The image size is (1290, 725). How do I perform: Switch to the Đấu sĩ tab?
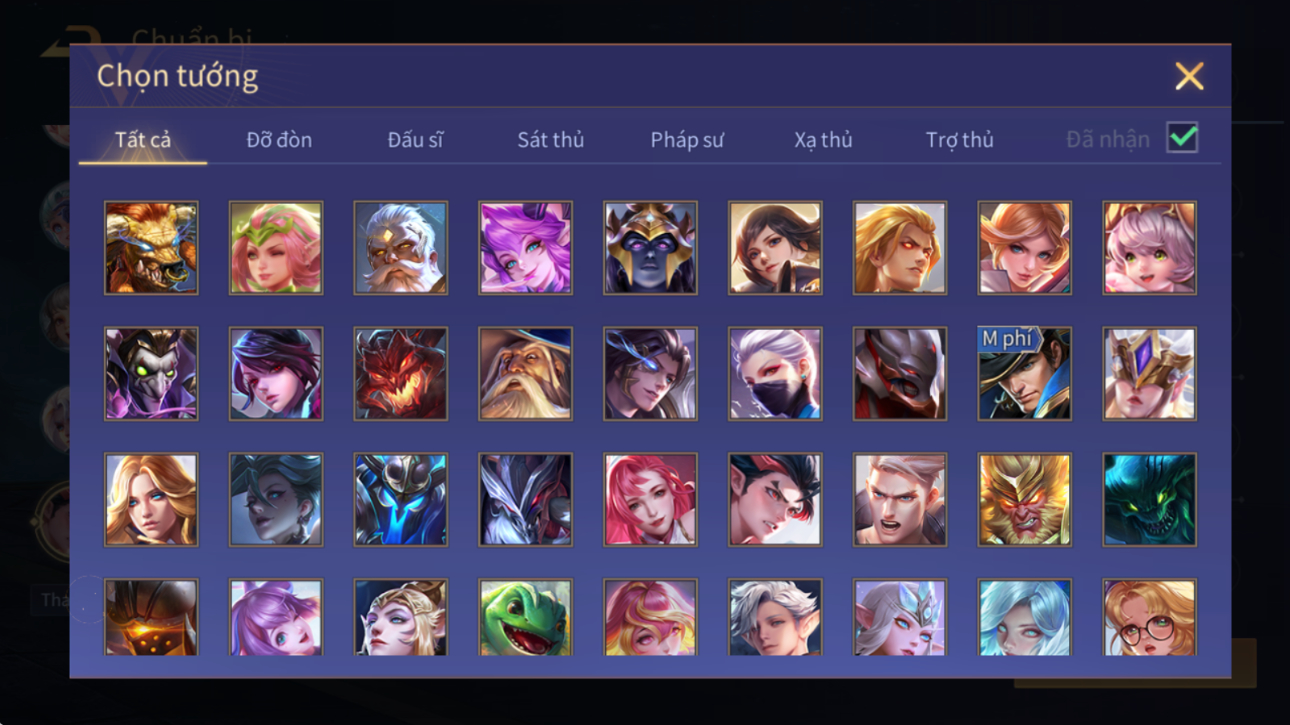[x=415, y=140]
